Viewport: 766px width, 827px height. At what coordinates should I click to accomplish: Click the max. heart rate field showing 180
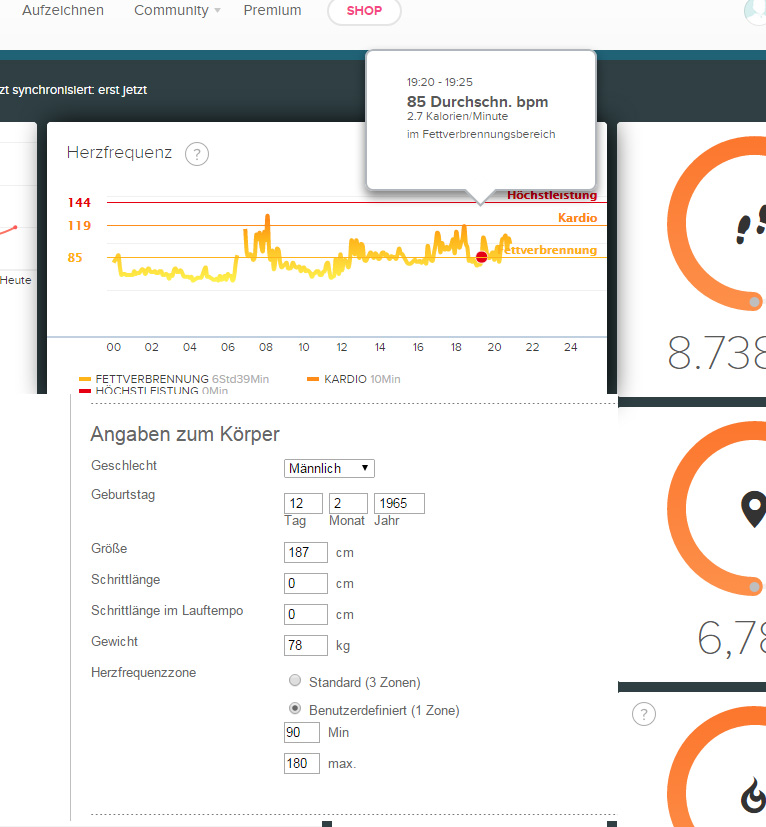pyautogui.click(x=302, y=763)
